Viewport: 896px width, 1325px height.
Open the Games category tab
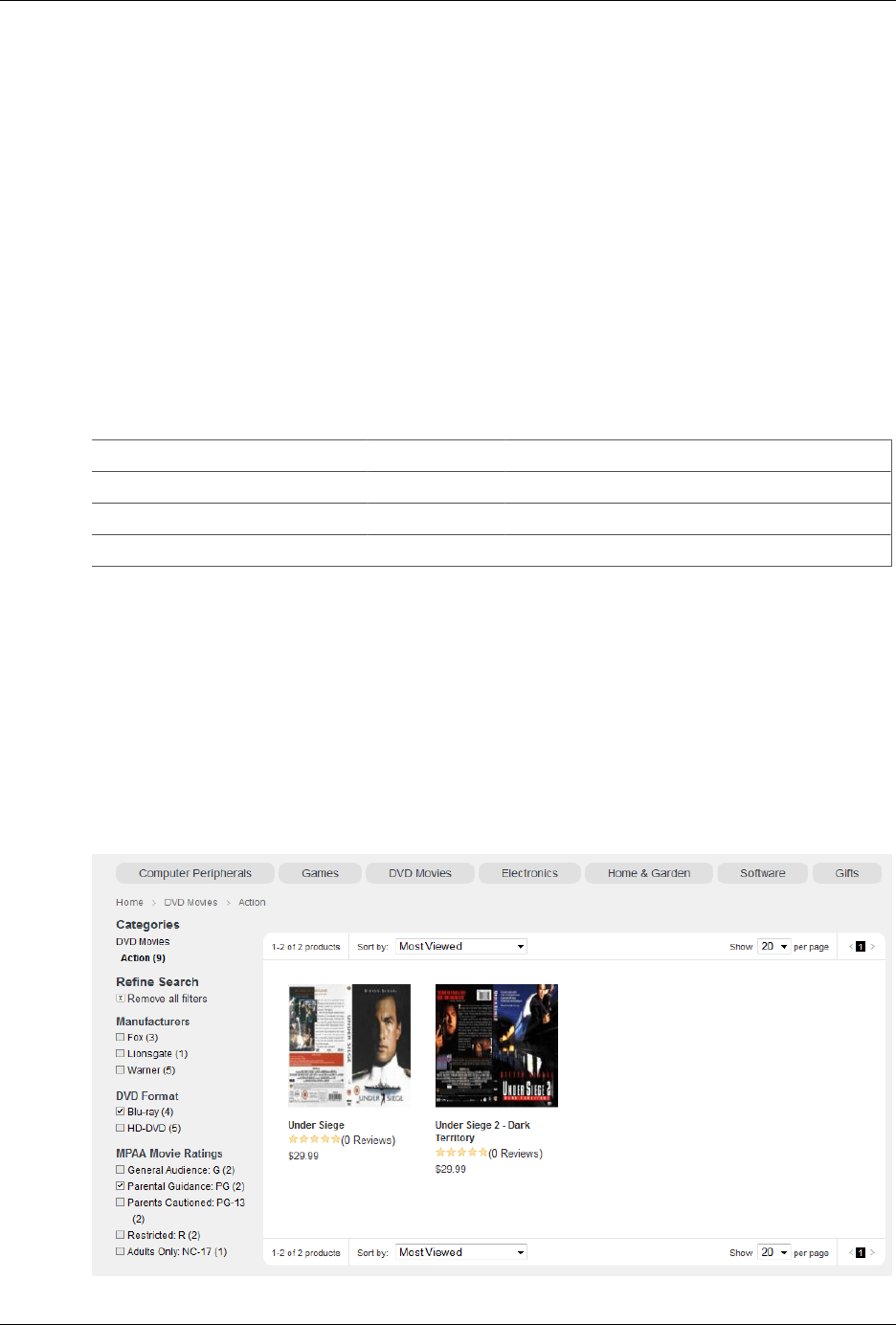pyautogui.click(x=320, y=873)
